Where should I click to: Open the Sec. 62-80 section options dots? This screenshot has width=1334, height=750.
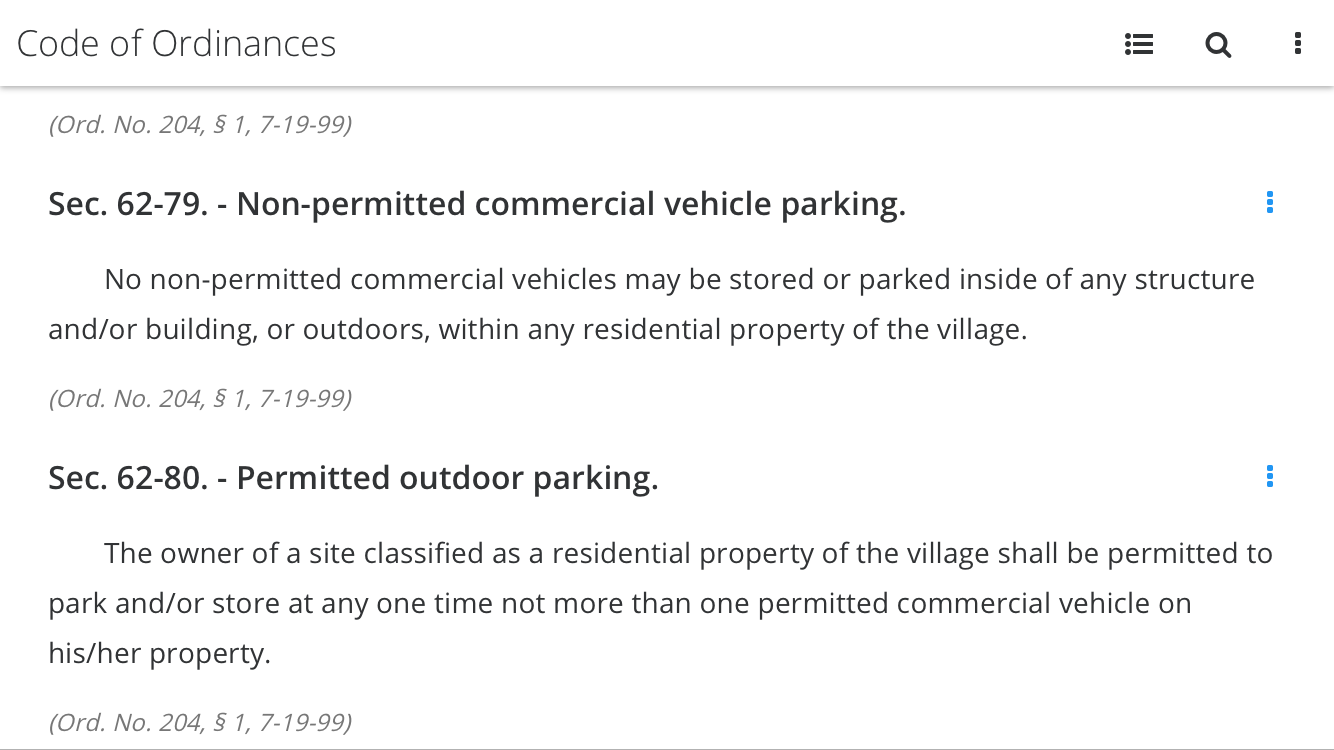coord(1269,476)
